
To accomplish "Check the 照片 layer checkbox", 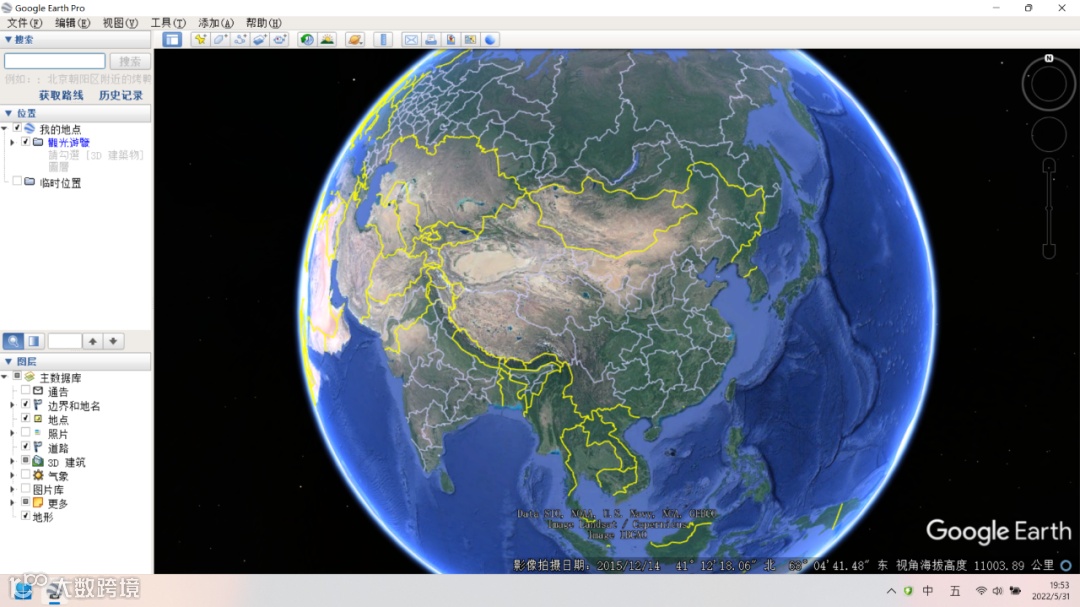I will click(25, 433).
